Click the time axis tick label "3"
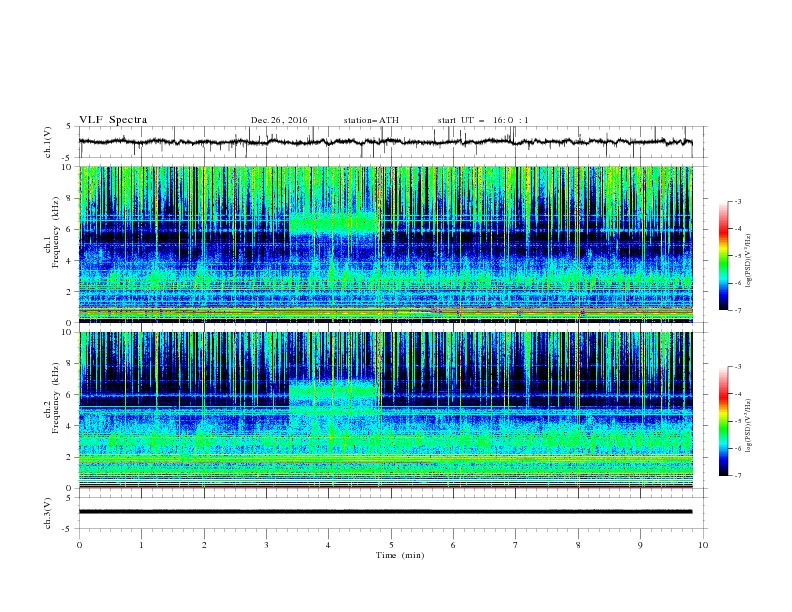 266,545
